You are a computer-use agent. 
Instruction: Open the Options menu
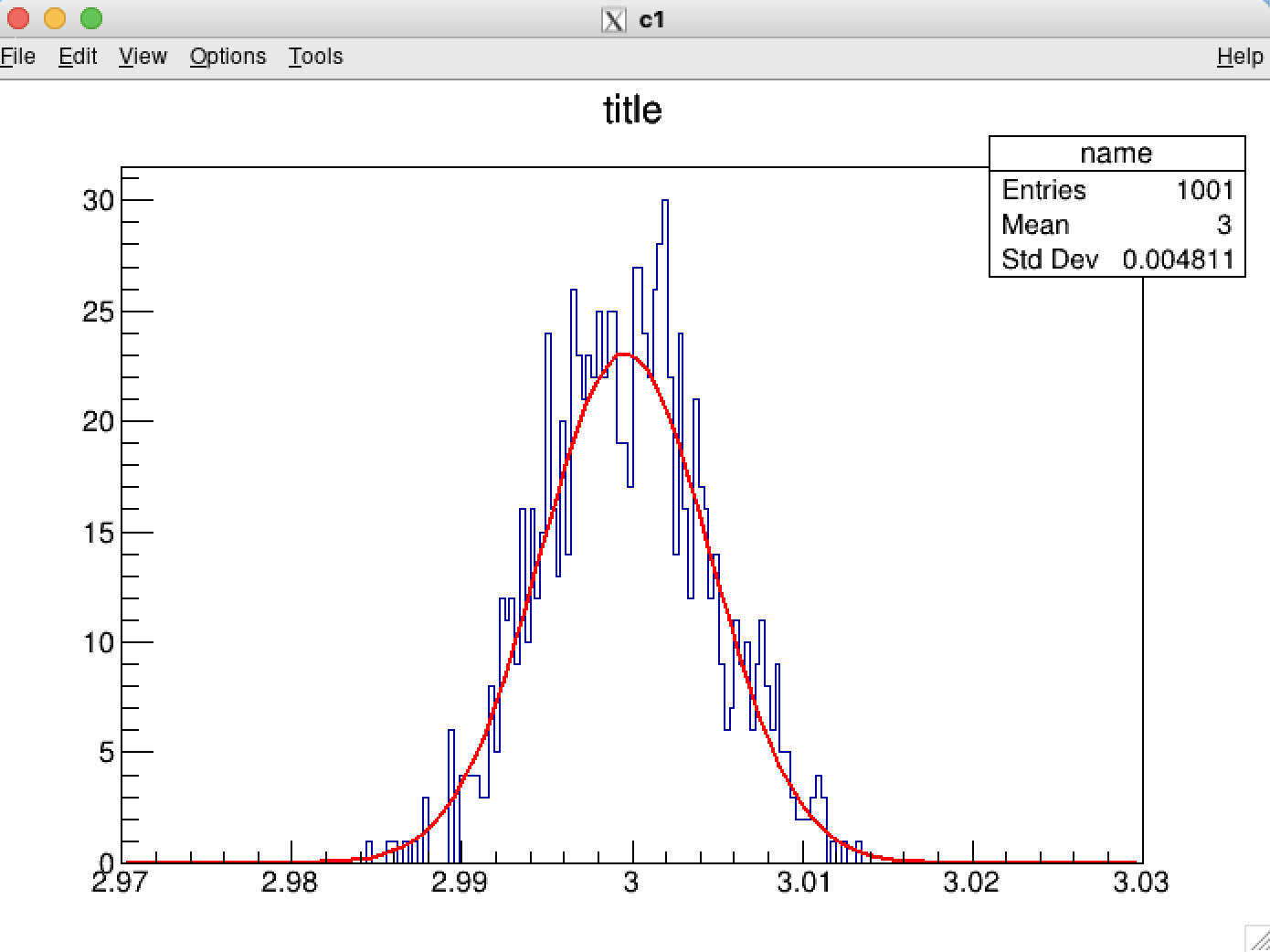tap(228, 57)
